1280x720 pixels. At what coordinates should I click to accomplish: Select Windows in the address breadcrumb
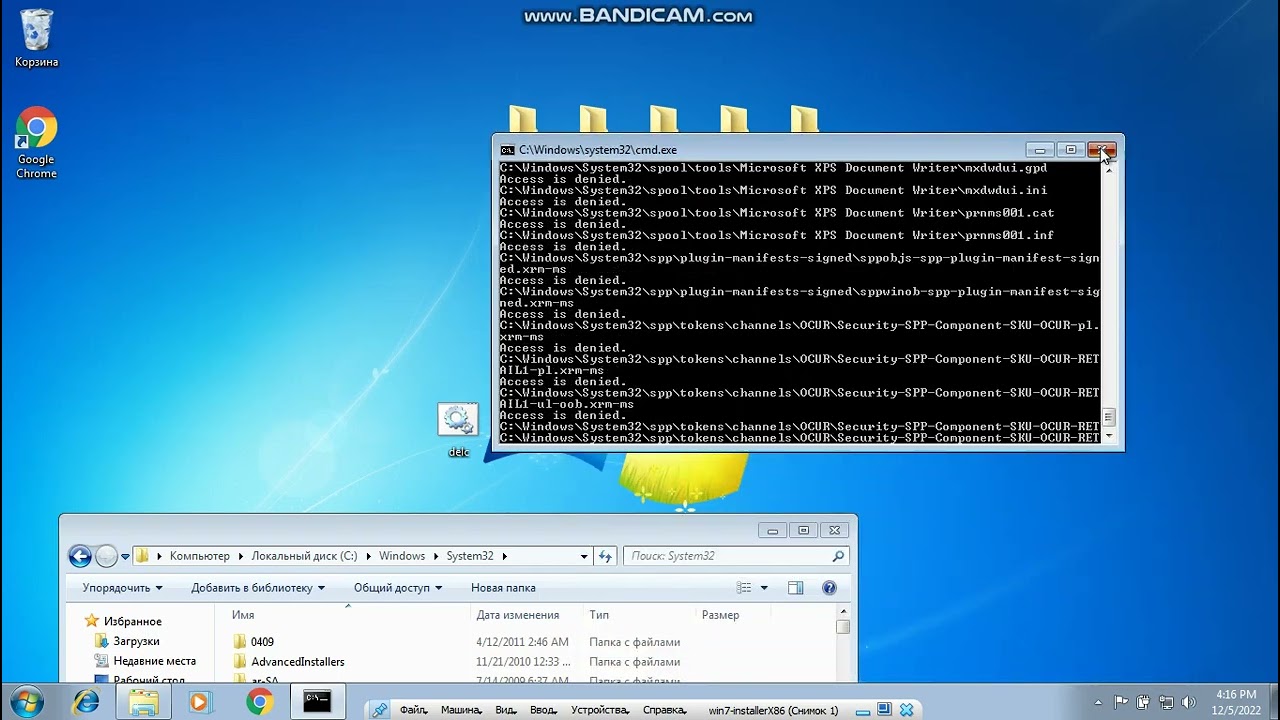[x=401, y=556]
